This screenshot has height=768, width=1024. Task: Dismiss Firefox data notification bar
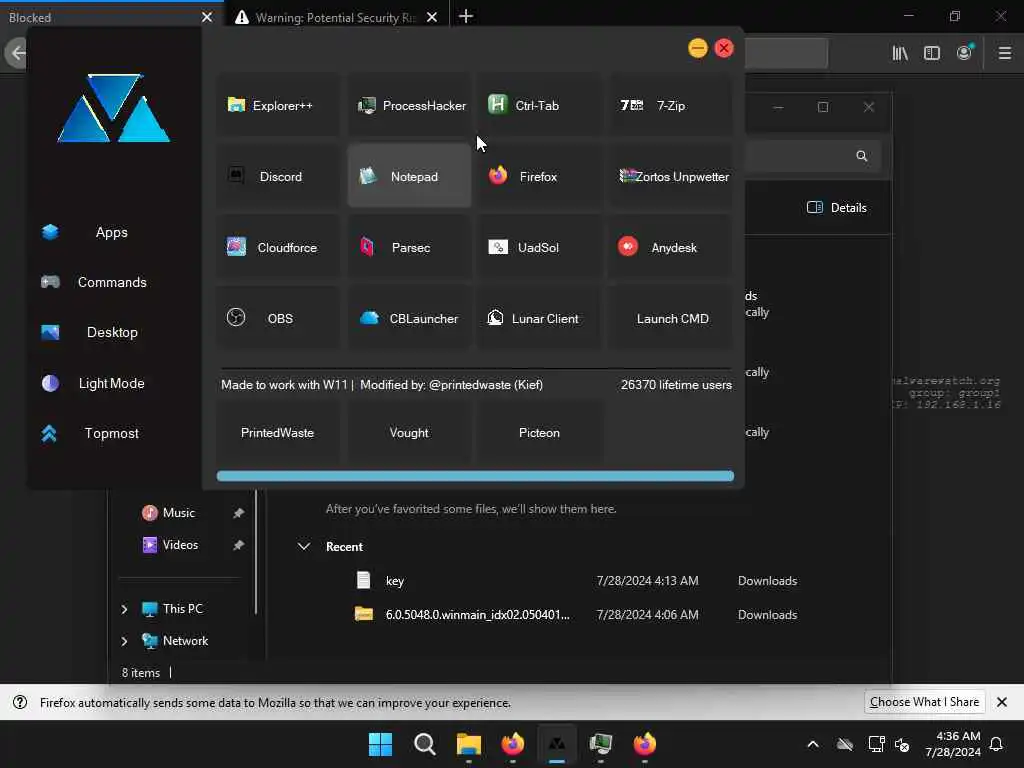click(x=1002, y=702)
